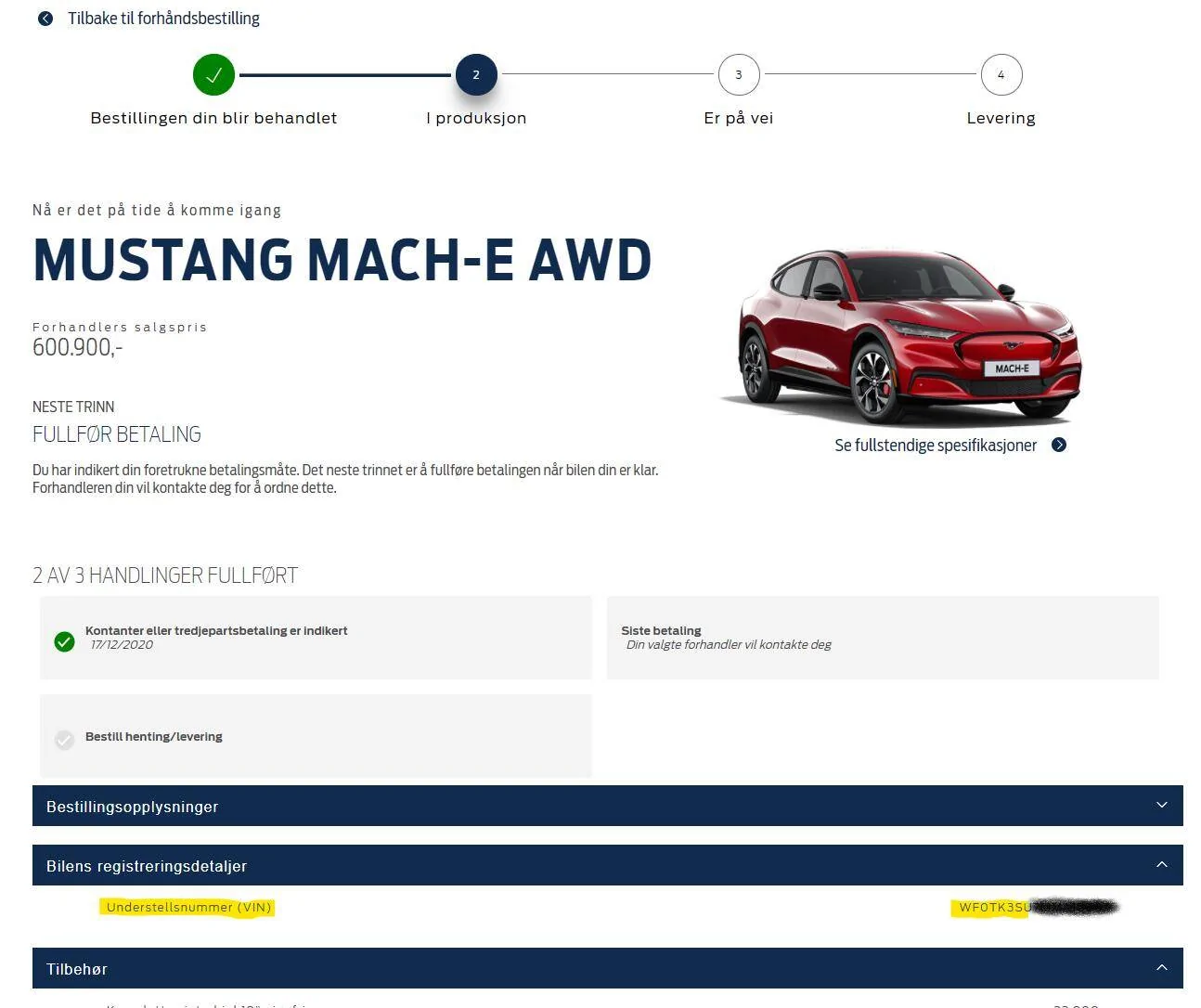
Task: Open Tilbake til forhåndsbestilling link
Action: tap(163, 19)
